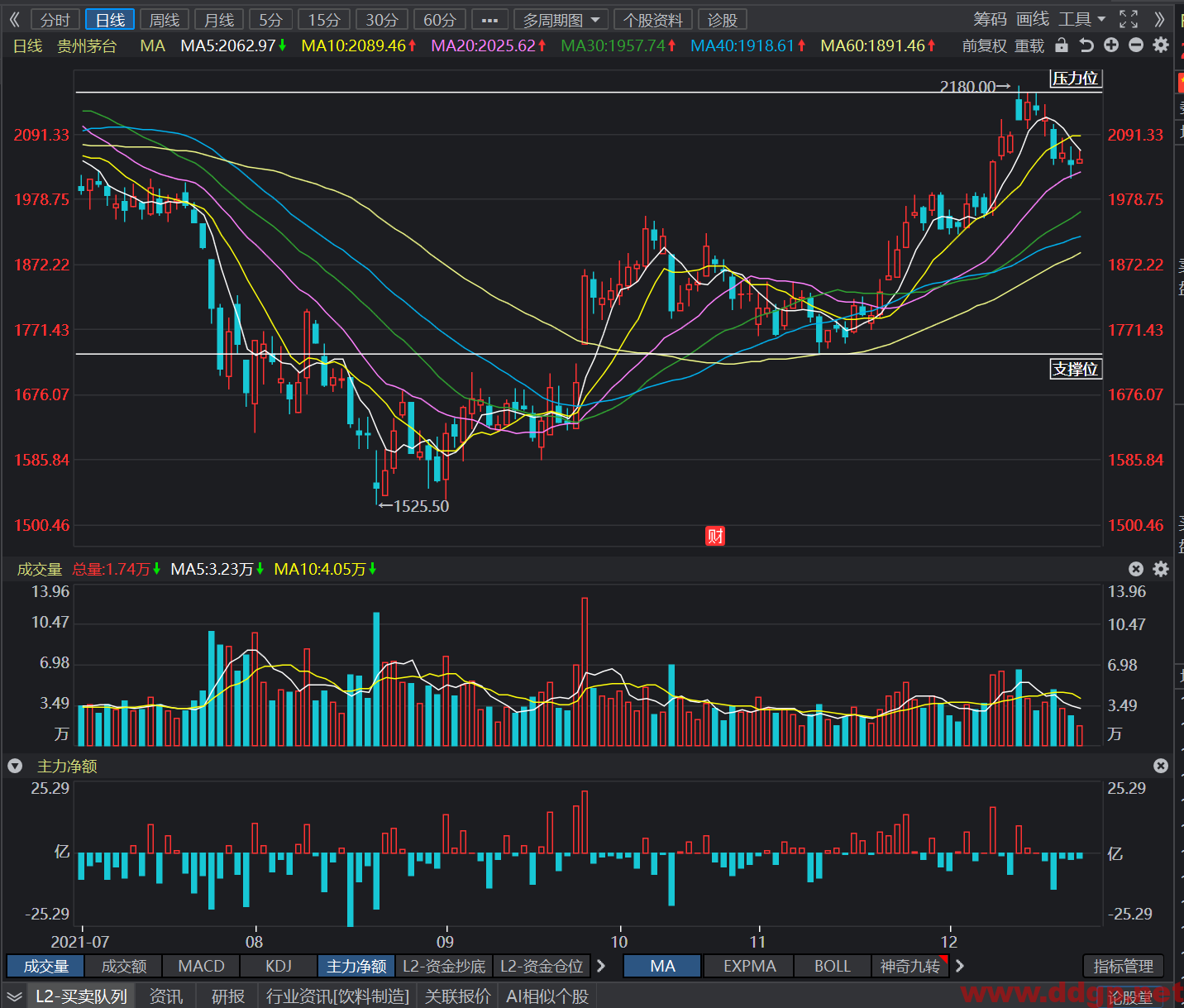The width and height of the screenshot is (1184, 1008).
Task: Click the 指标管理 button
Action: point(1123,966)
